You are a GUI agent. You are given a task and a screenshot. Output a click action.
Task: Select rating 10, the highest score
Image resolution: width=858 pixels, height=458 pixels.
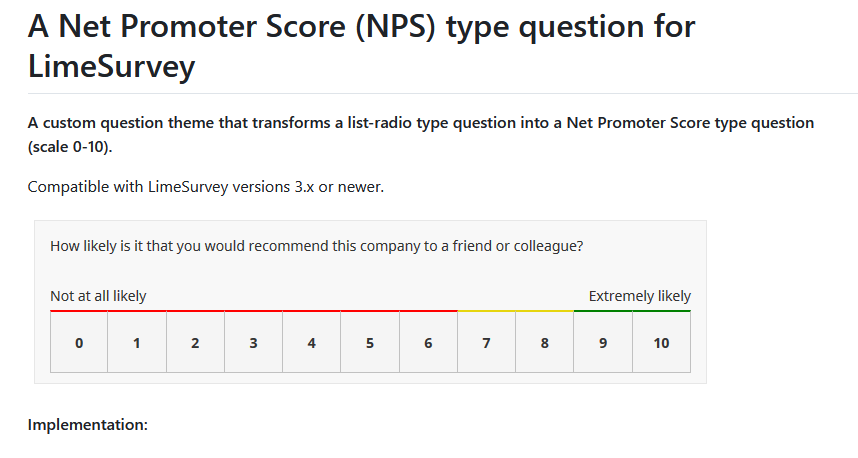point(661,343)
